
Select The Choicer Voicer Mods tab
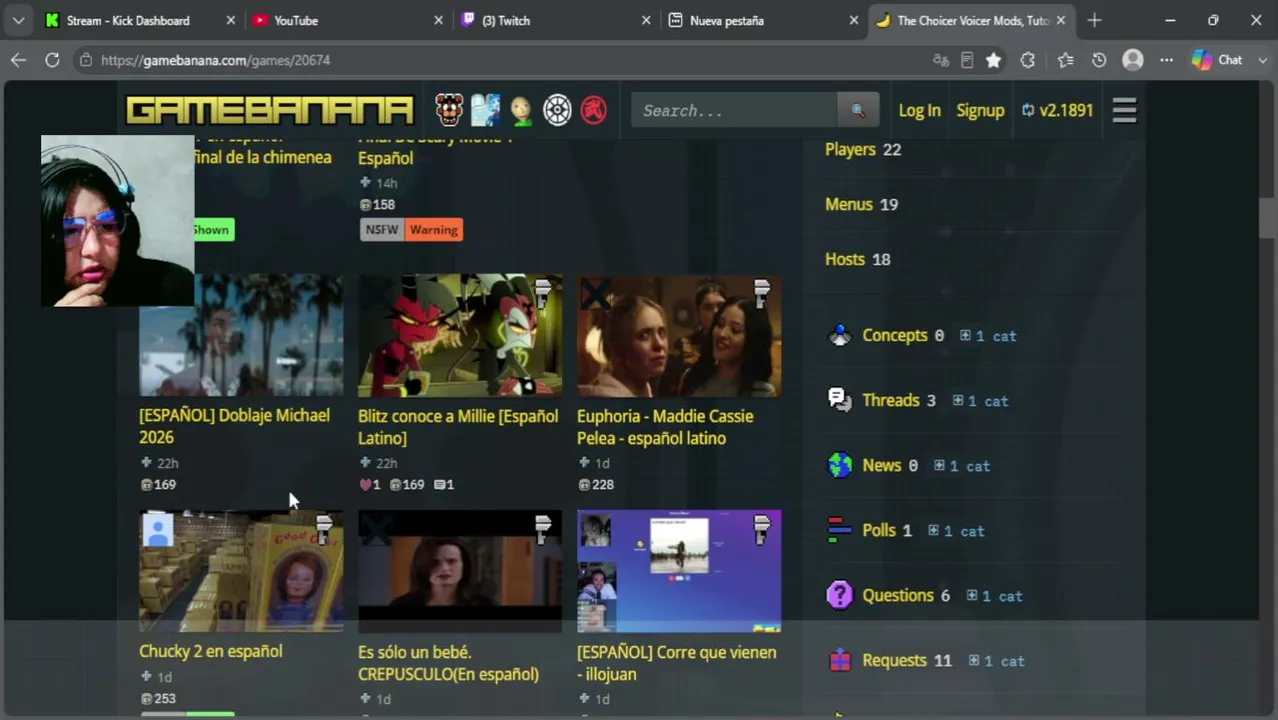coord(972,20)
